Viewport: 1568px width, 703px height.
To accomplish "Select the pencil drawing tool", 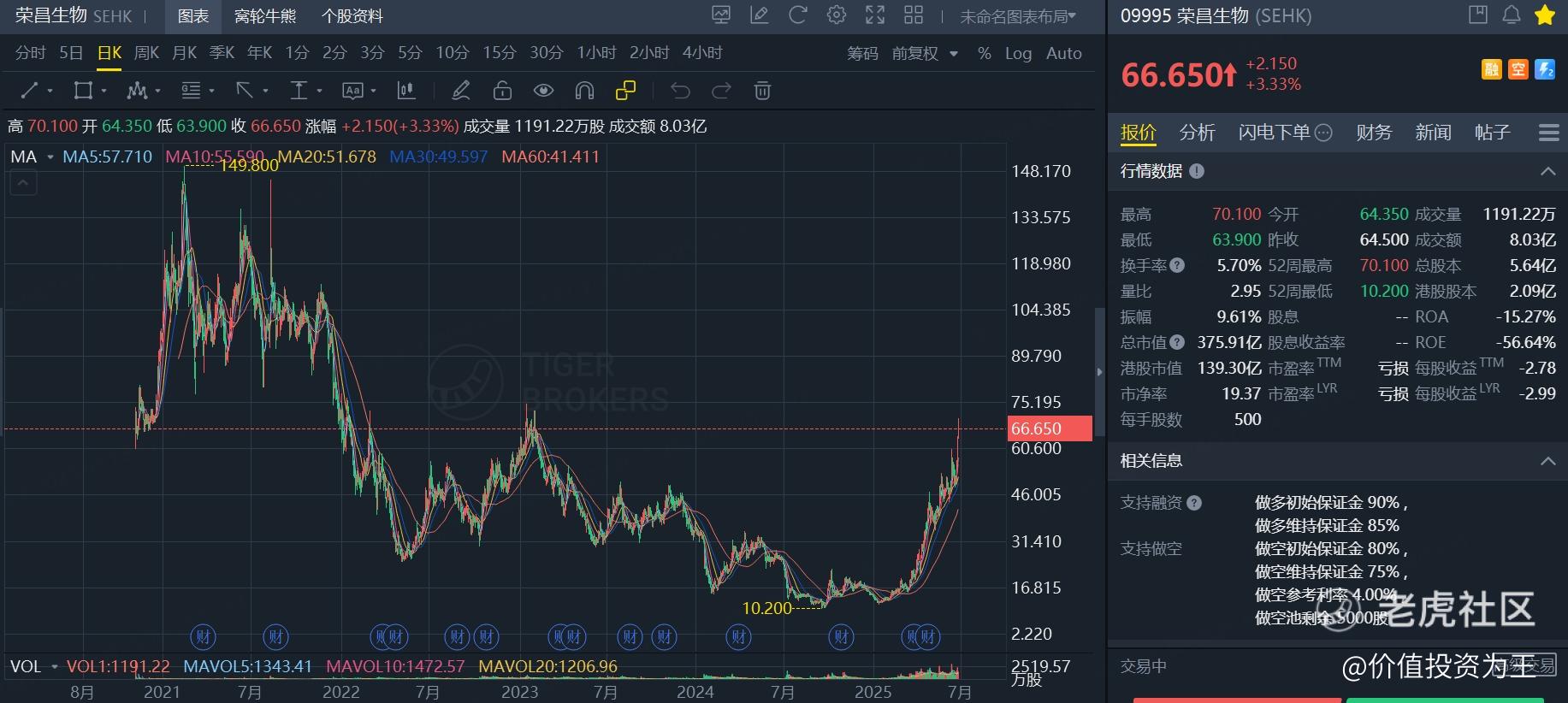I will (x=461, y=91).
